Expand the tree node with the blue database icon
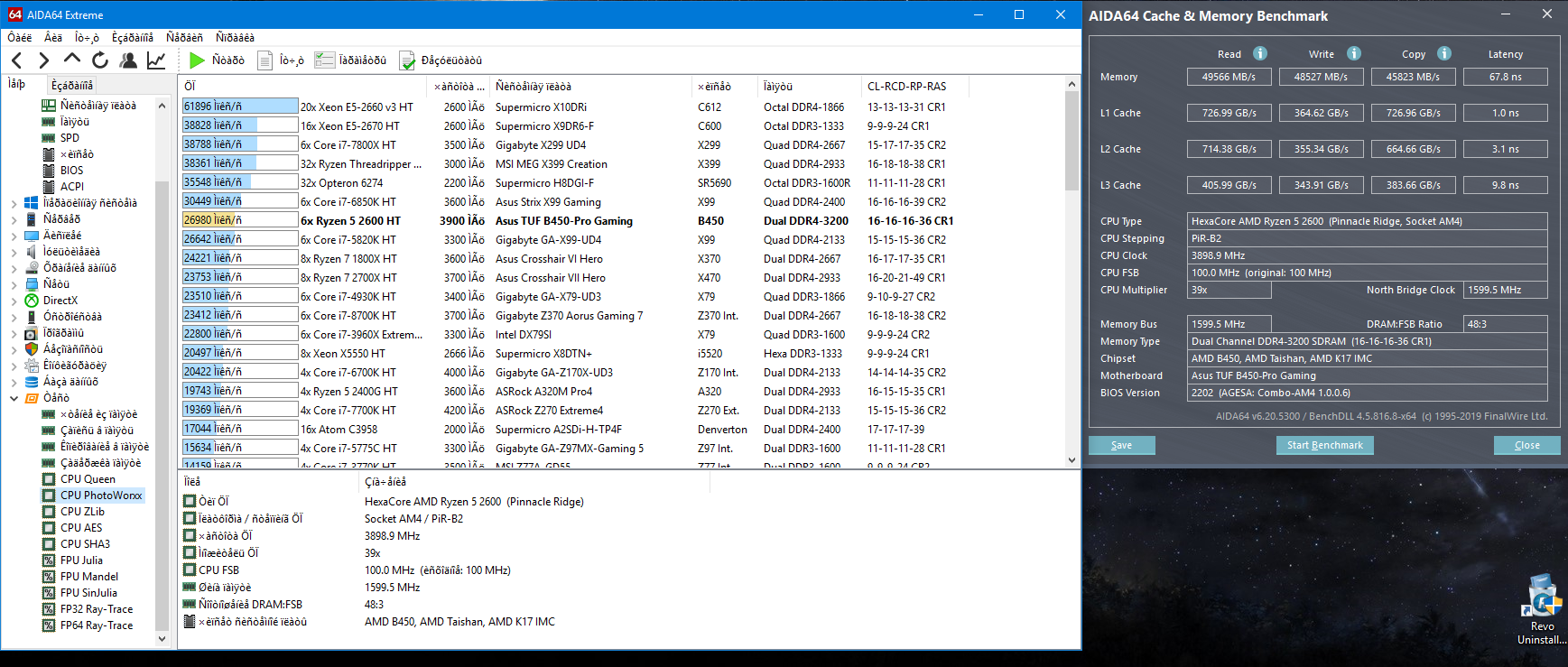The width and height of the screenshot is (1568, 667). 14,382
